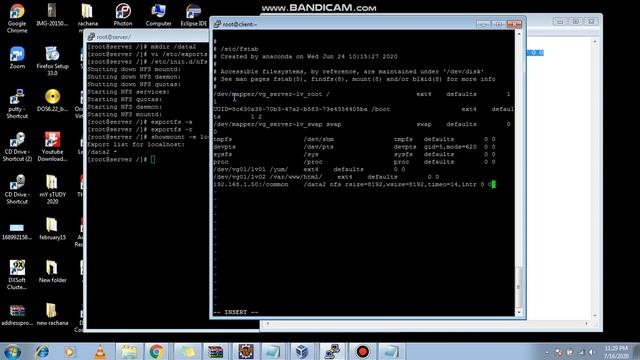Viewport: 640px width, 360px height.
Task: Click highlighted '0 0' text in background window
Action: click(535, 53)
